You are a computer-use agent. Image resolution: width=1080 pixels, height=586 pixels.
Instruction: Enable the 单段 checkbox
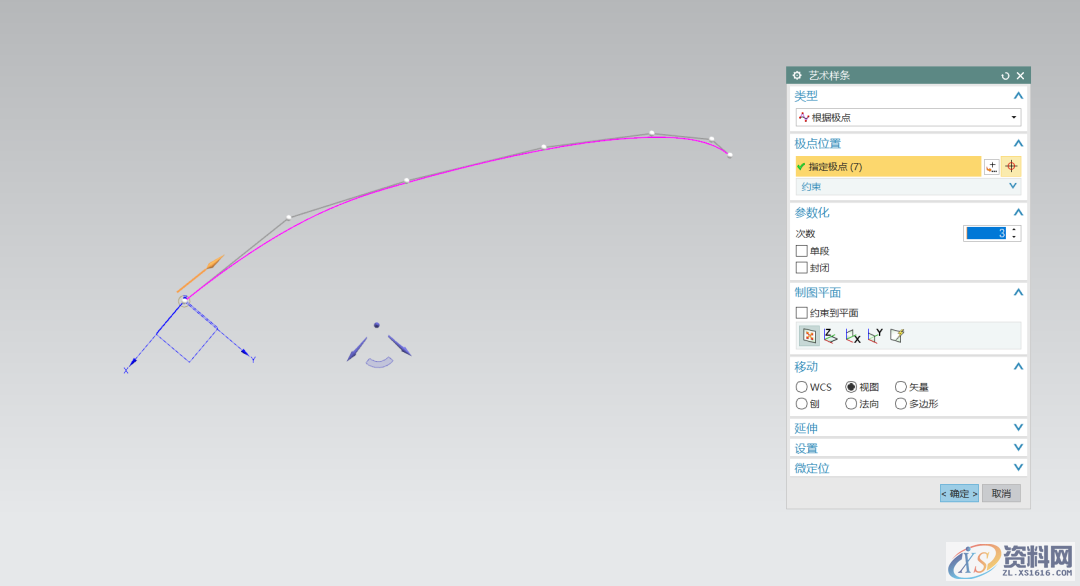802,251
